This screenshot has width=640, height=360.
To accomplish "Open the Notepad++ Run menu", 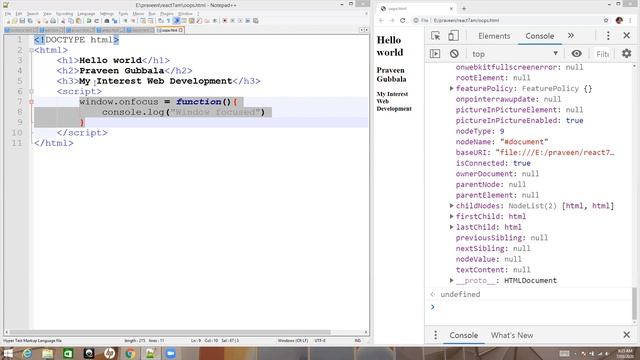I will pyautogui.click(x=152, y=14).
